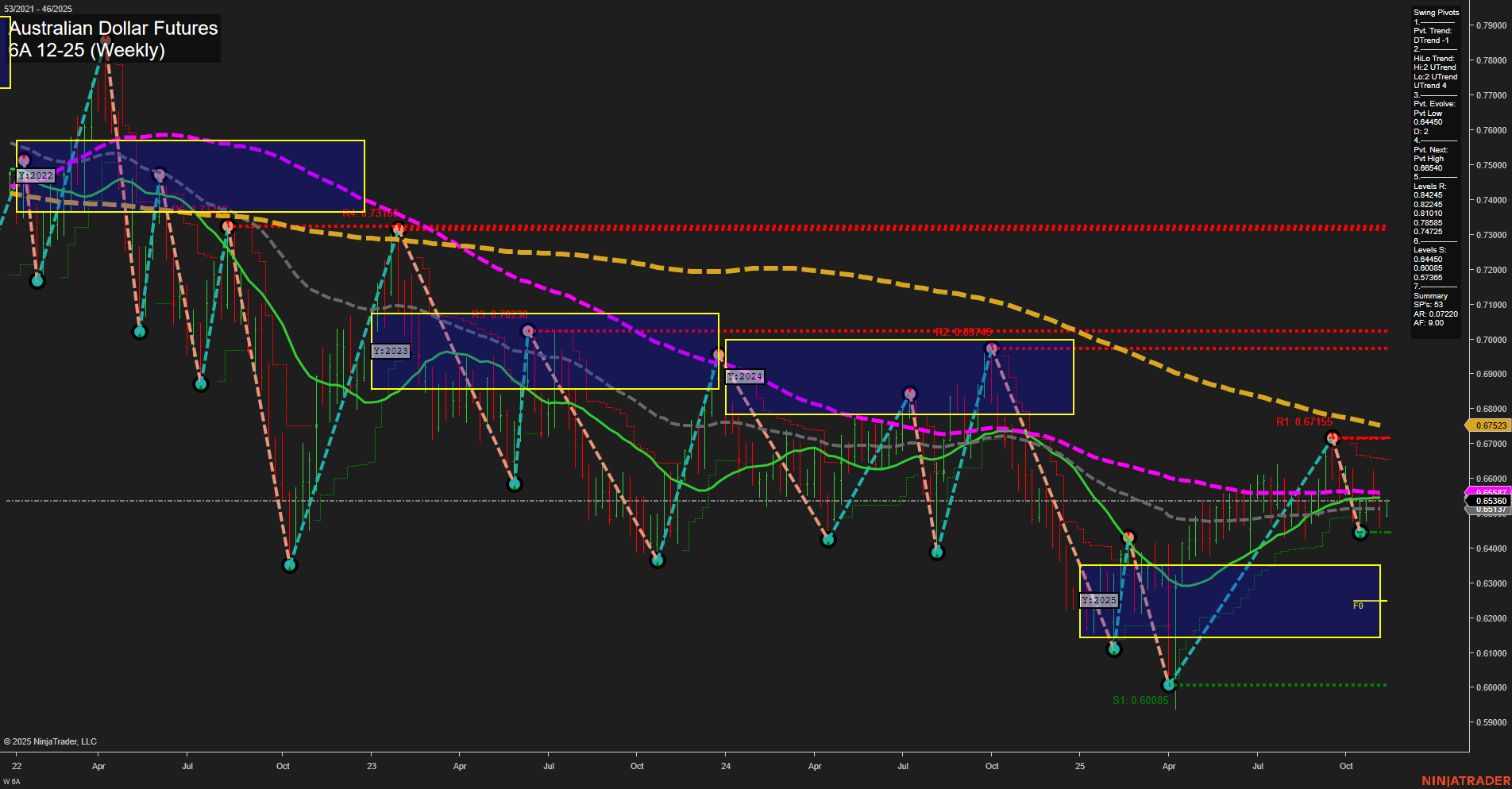Click the © 2025 NinjaTrader, LLC text

51,741
